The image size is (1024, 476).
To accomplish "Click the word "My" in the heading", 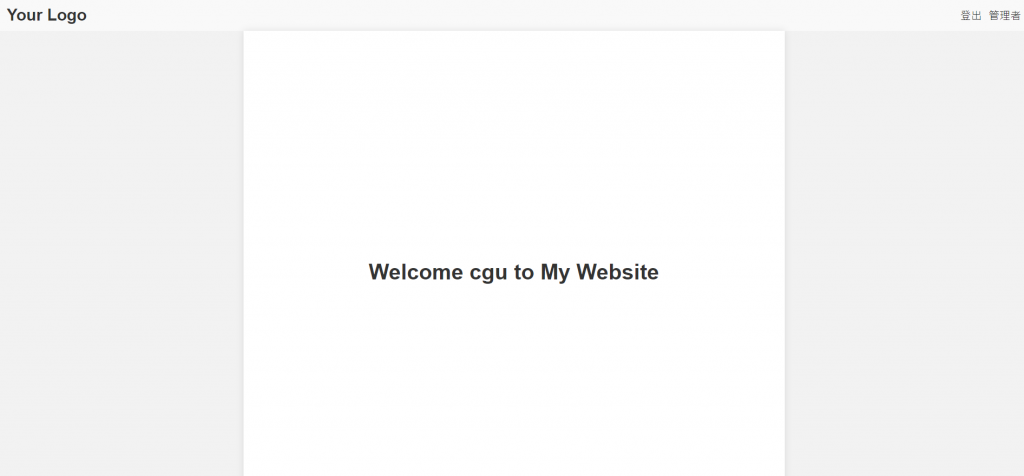I will coord(555,272).
